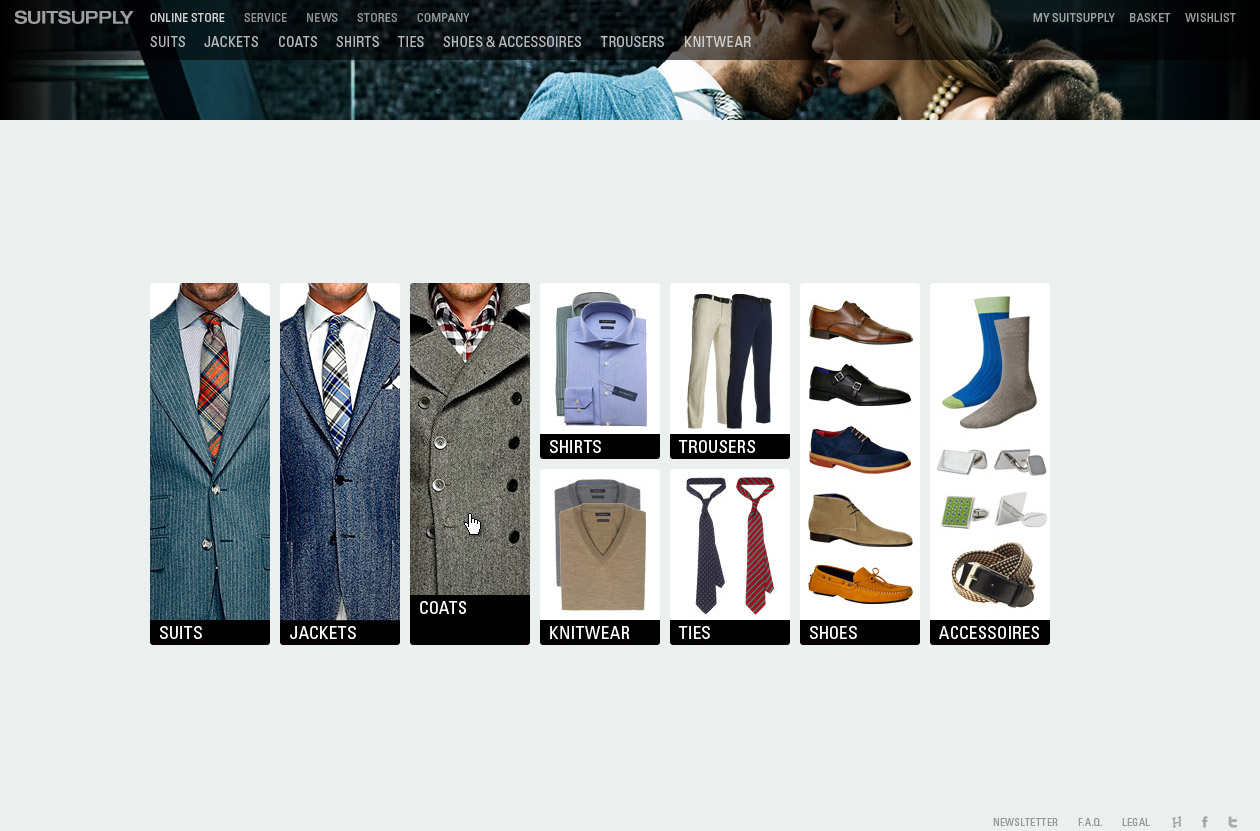This screenshot has width=1260, height=831.
Task: Browse the Shoes category tile
Action: tap(860, 463)
